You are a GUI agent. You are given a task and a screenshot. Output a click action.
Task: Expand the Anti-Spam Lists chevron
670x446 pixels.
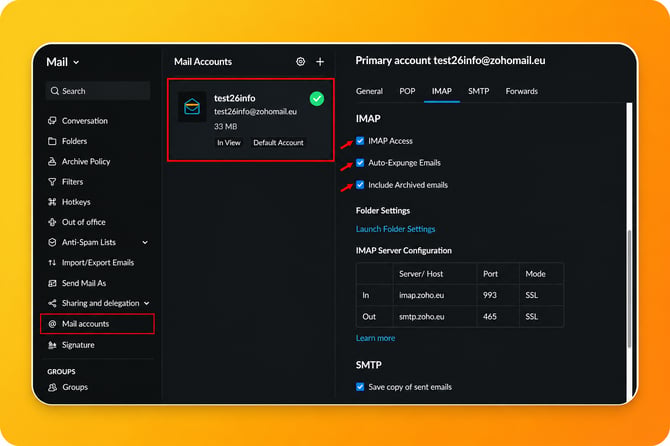(x=145, y=242)
